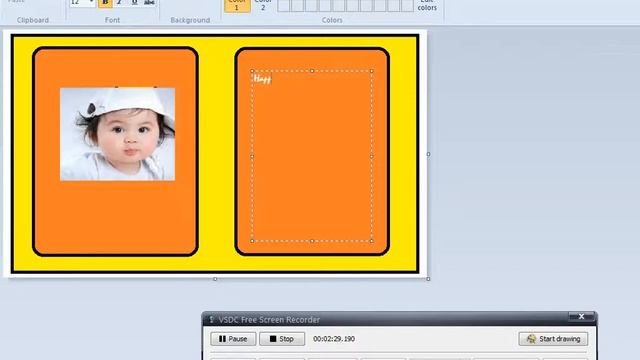Click the Clipboard group label

click(33, 20)
